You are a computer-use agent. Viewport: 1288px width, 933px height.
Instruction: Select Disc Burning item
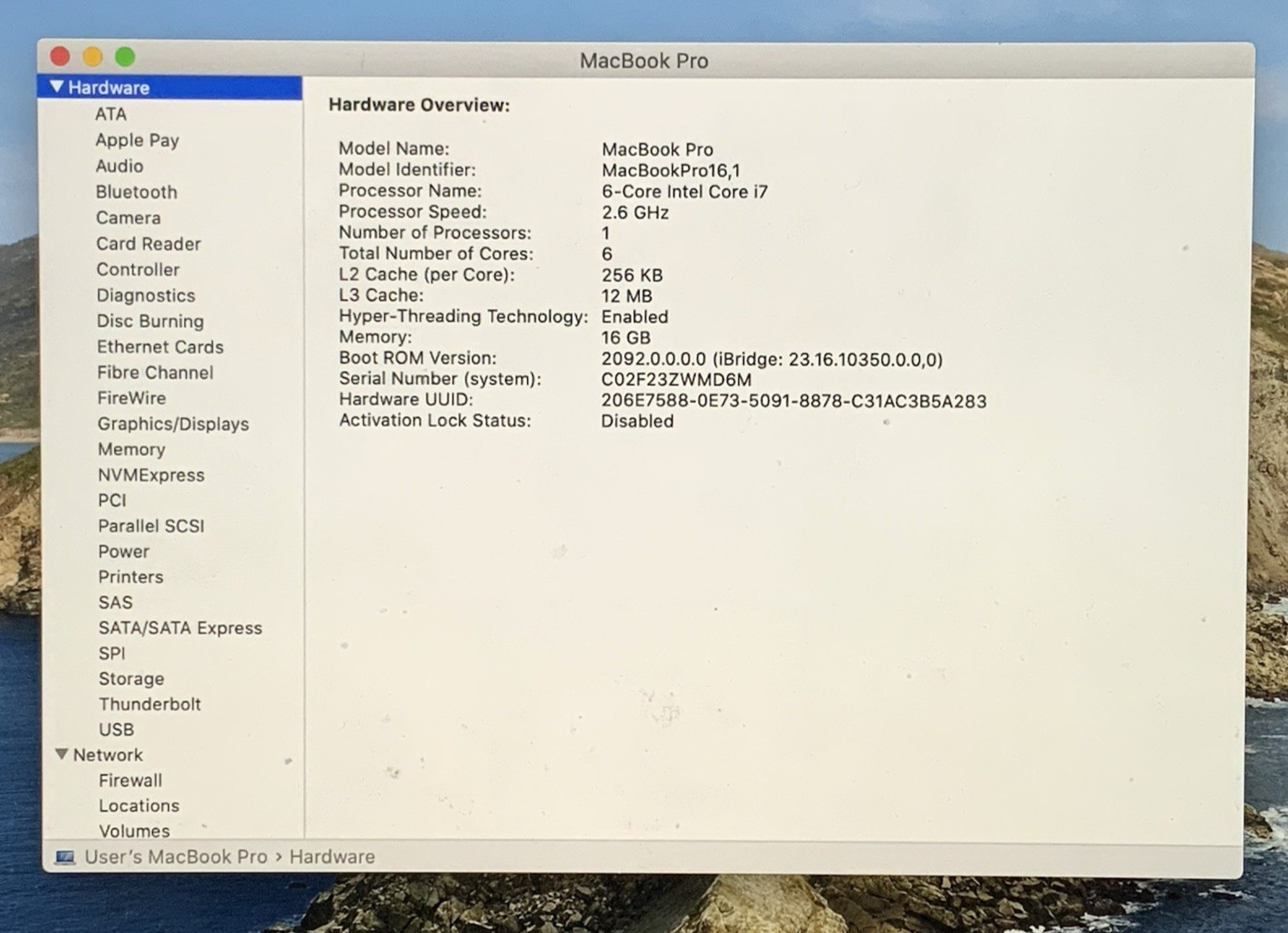click(x=150, y=321)
